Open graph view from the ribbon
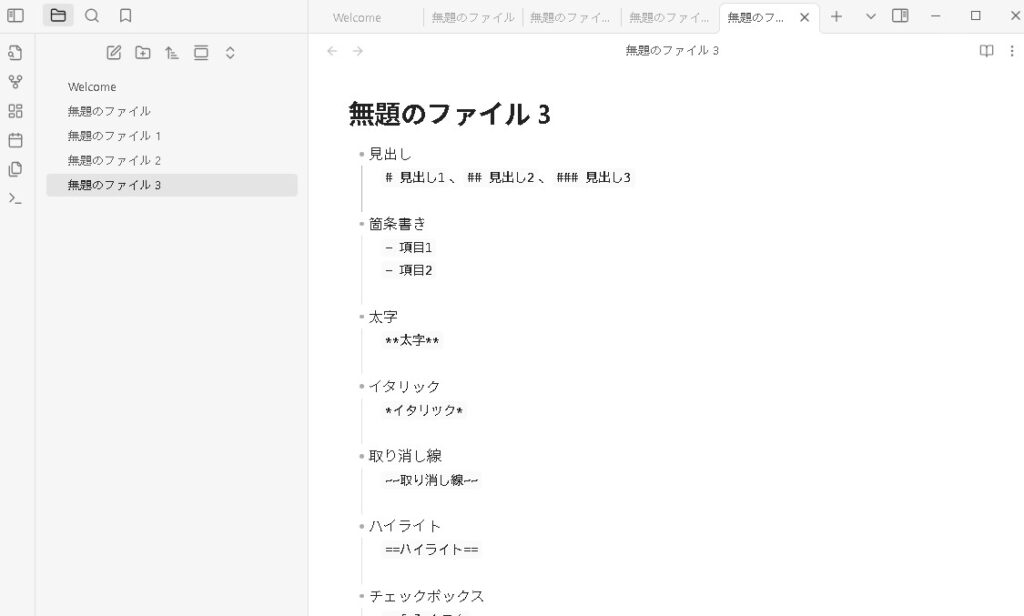The image size is (1024, 616). click(15, 82)
